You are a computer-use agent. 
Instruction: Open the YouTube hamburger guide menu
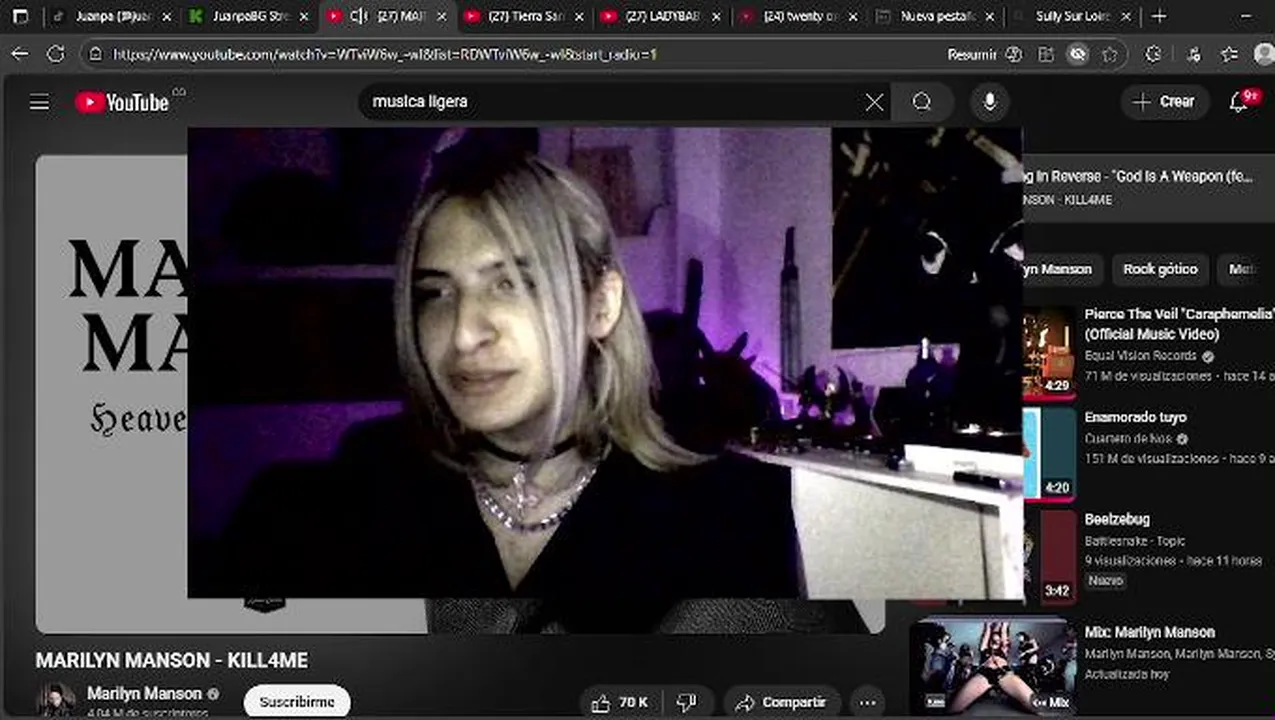tap(39, 102)
